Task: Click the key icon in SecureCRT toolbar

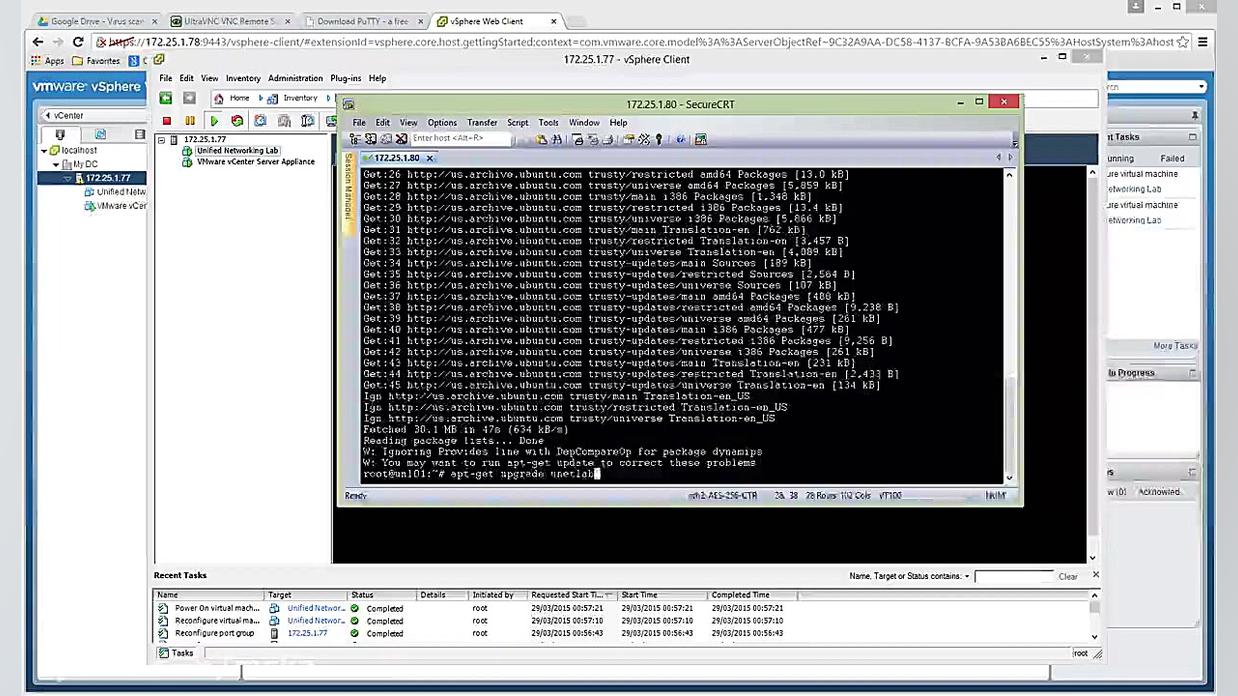Action: tap(658, 139)
